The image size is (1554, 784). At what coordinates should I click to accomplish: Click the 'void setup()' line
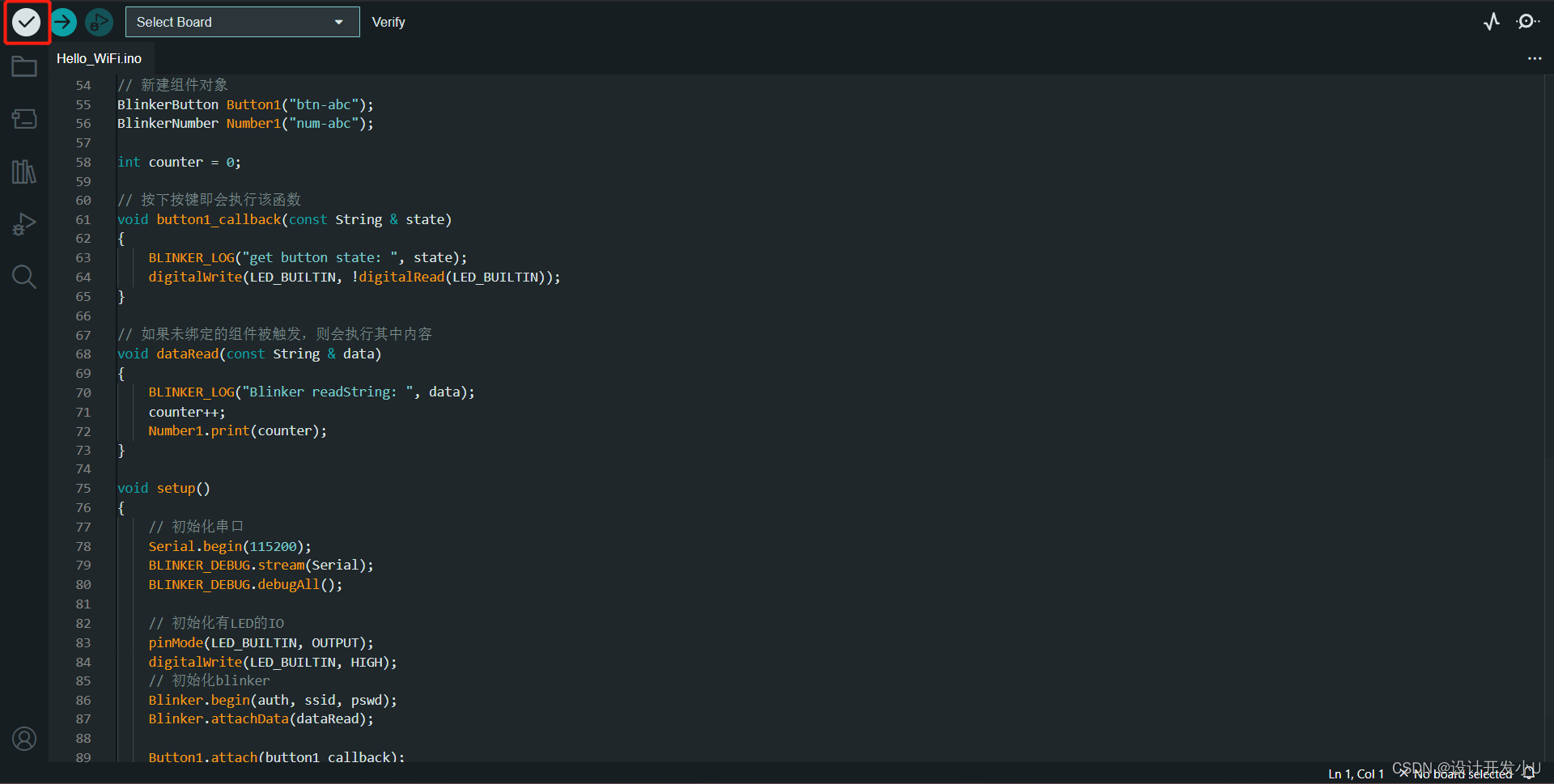point(163,488)
